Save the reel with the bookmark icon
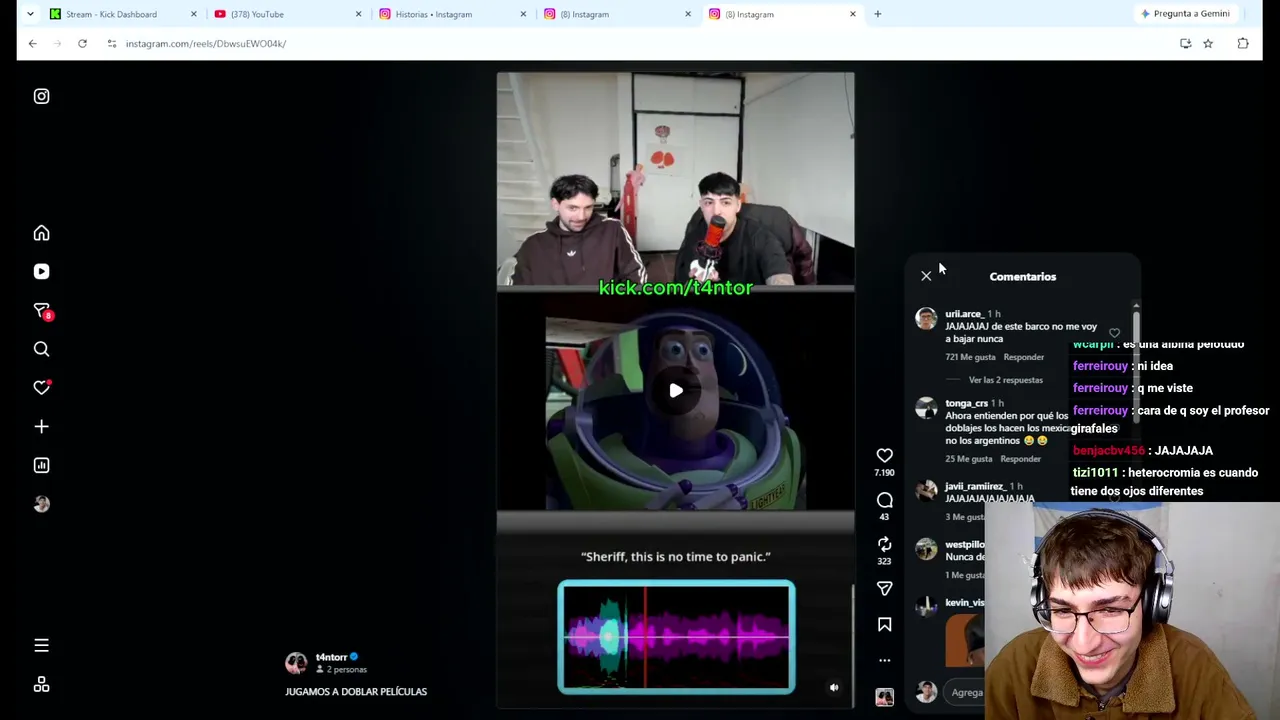This screenshot has height=720, width=1280. [x=884, y=625]
